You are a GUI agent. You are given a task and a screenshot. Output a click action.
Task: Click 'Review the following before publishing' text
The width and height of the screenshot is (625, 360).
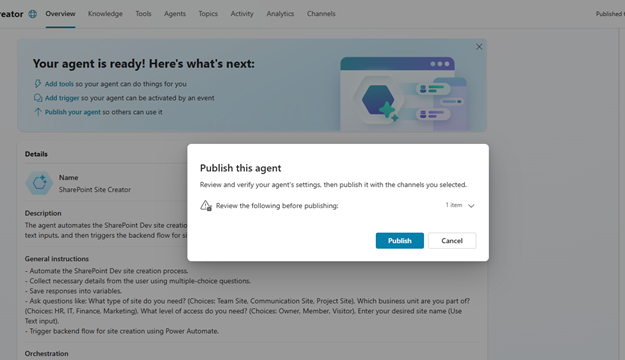pyautogui.click(x=277, y=206)
